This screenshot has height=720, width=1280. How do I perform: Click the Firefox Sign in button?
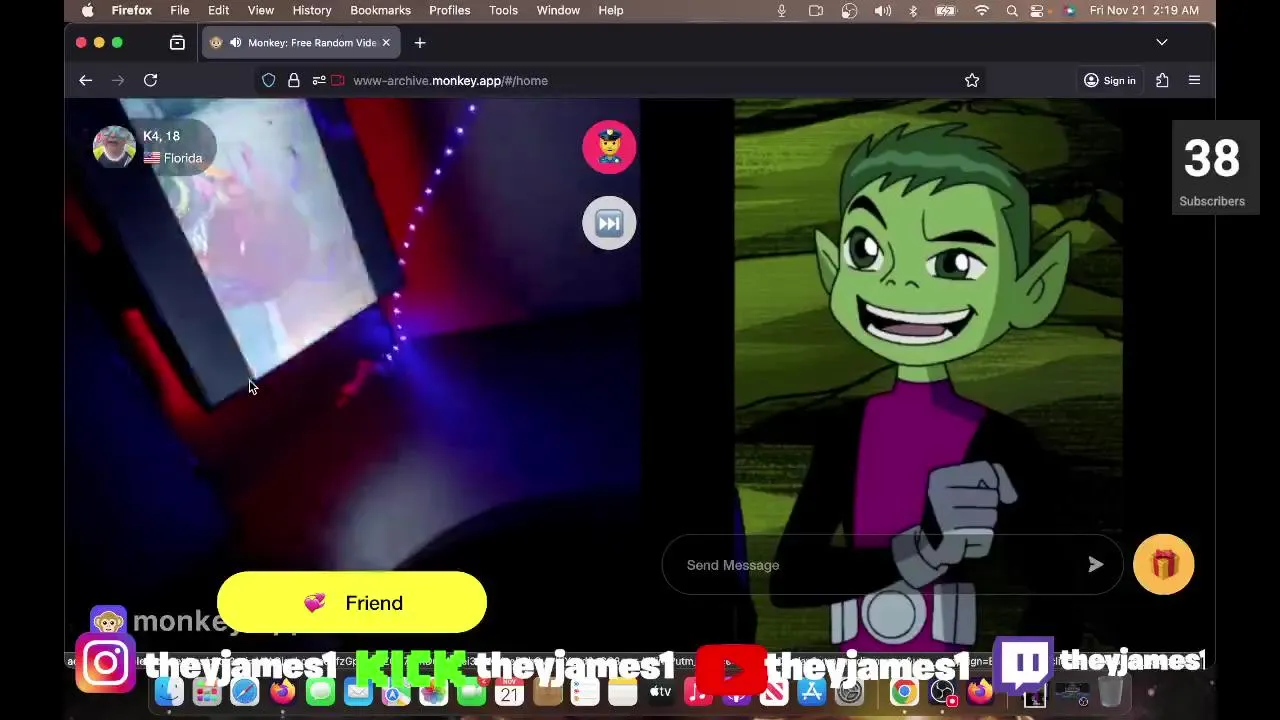pyautogui.click(x=1110, y=80)
